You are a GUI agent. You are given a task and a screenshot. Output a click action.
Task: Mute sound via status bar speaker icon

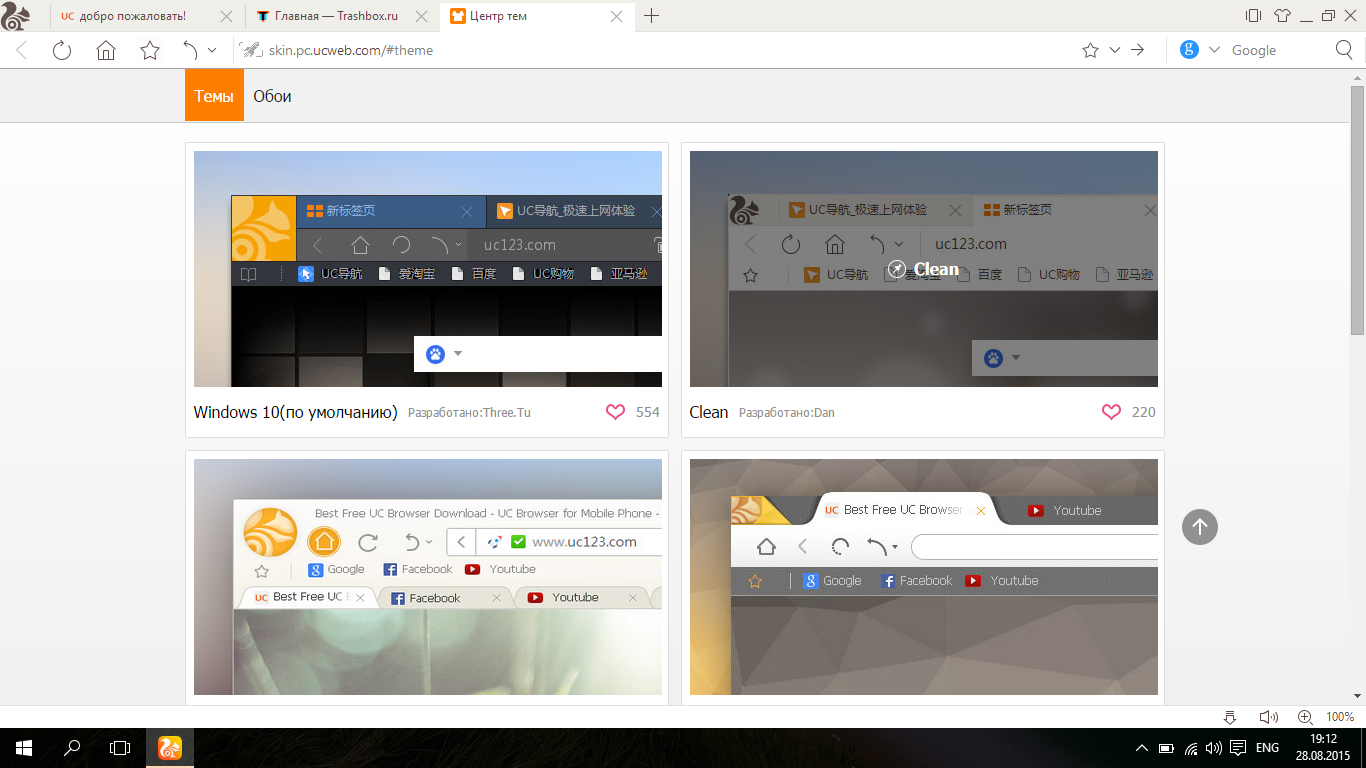1268,717
